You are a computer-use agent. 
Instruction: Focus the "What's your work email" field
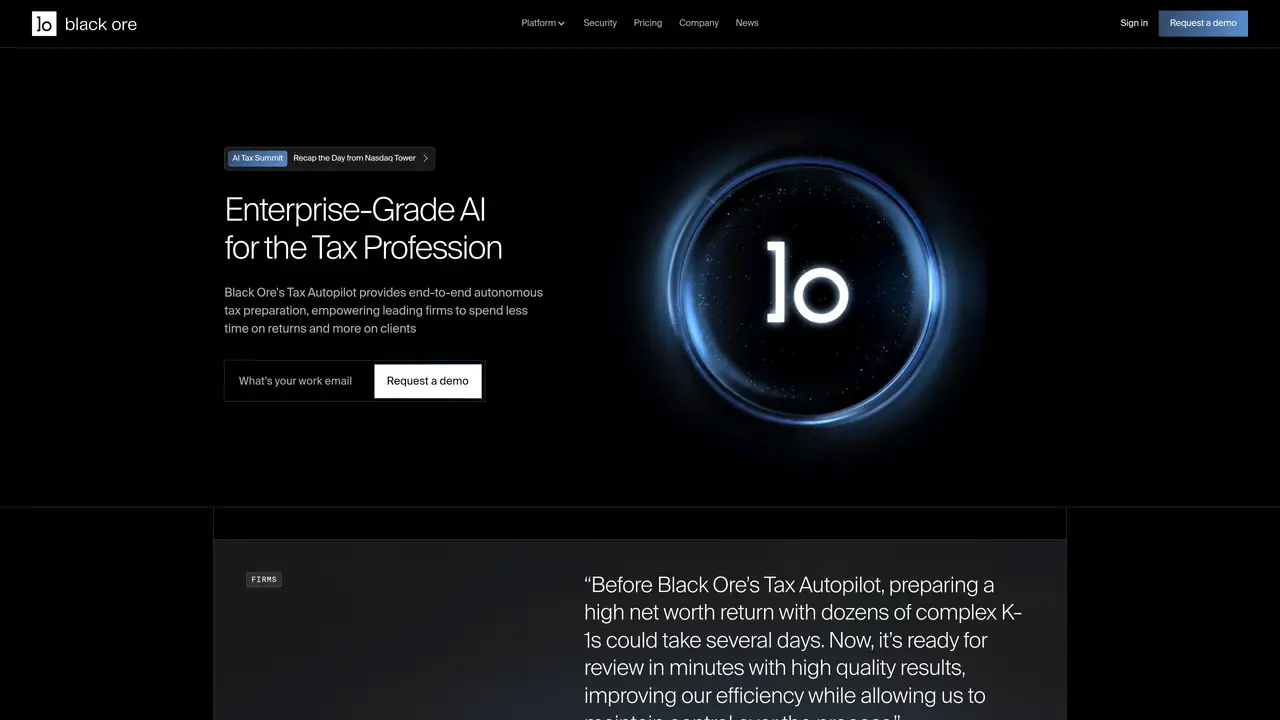[299, 381]
